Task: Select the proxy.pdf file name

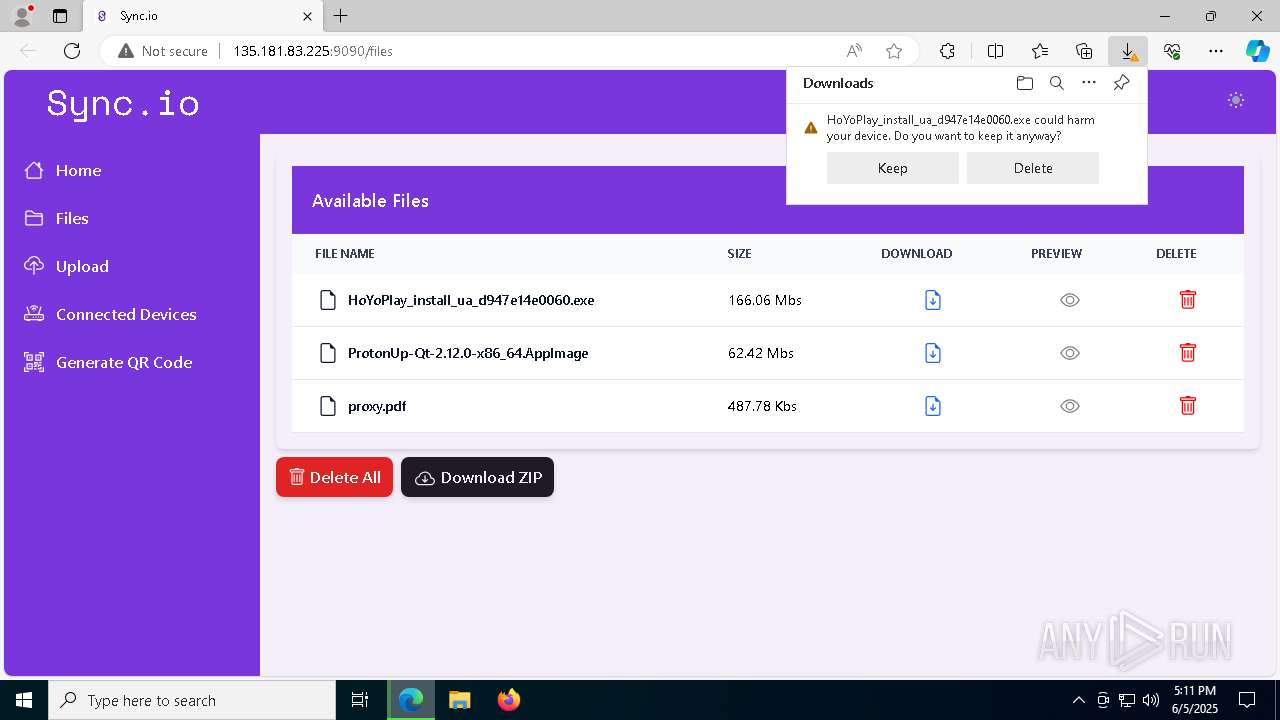Action: 377,406
